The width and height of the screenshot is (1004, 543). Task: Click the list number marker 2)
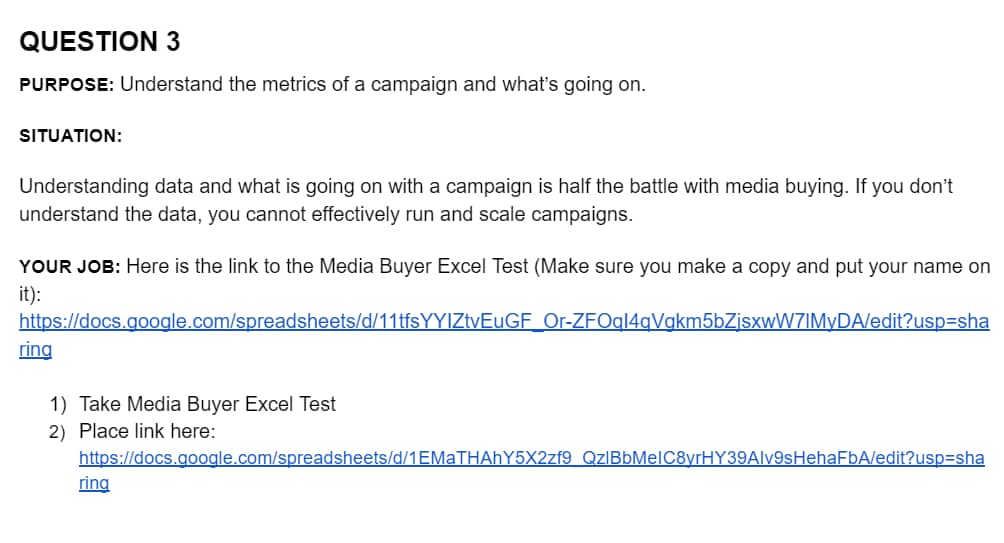tap(58, 432)
